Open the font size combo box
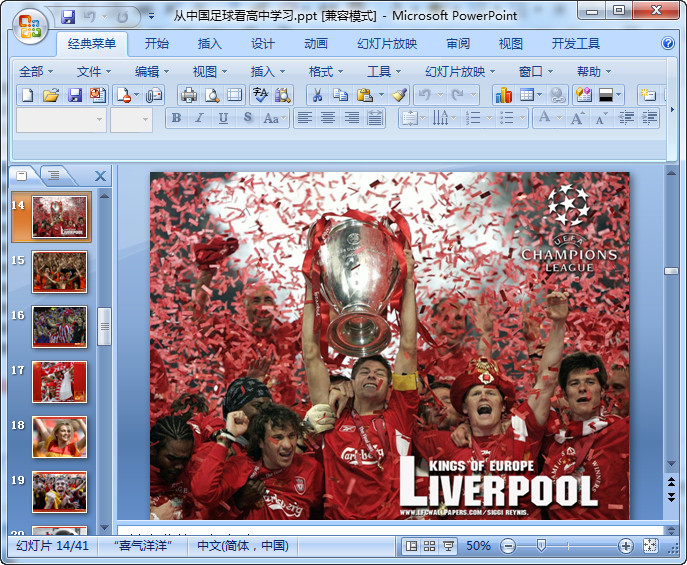This screenshot has height=565, width=687. point(131,120)
